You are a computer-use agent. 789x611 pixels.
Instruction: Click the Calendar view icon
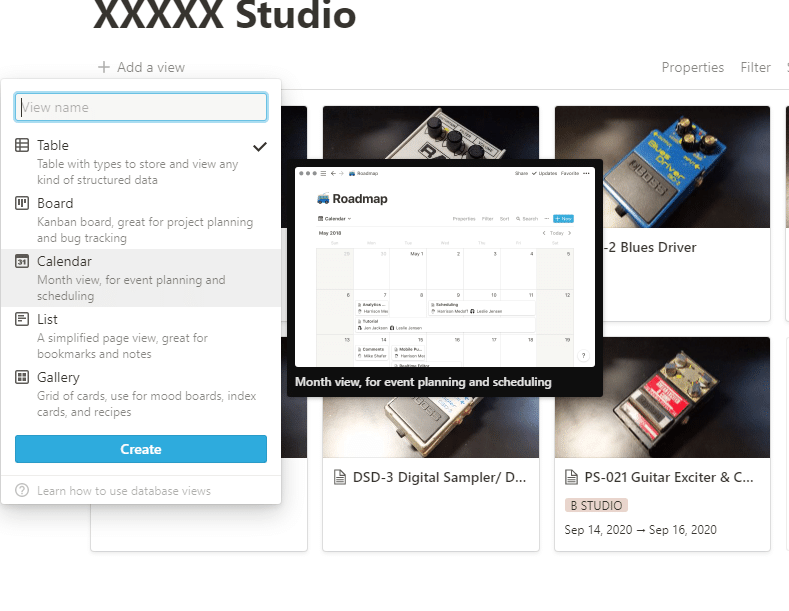point(22,261)
